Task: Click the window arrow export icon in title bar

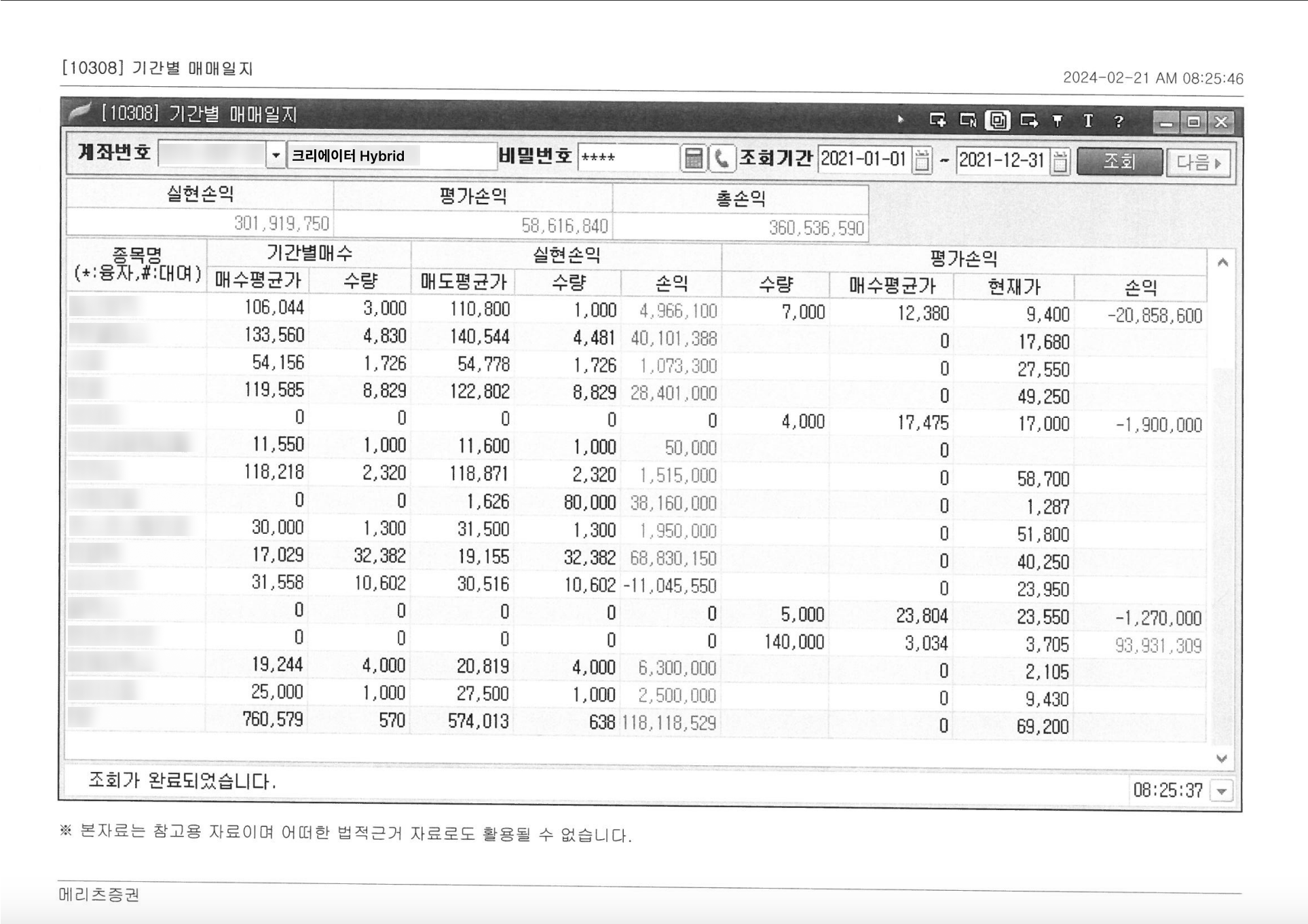Action: coord(1029,121)
